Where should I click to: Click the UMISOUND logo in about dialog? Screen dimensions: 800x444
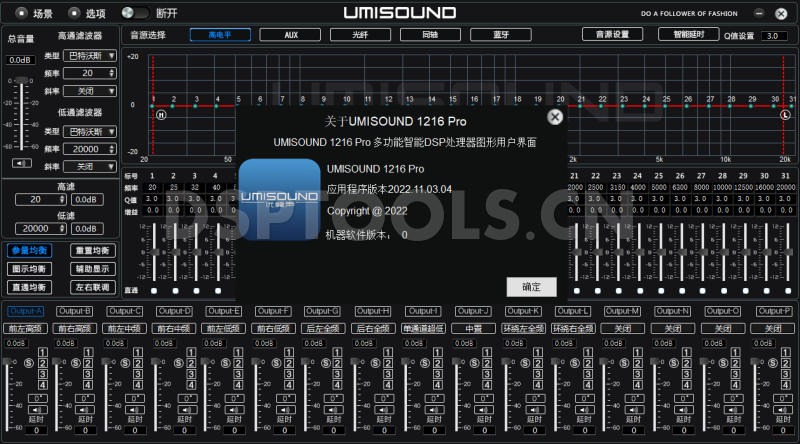[280, 200]
